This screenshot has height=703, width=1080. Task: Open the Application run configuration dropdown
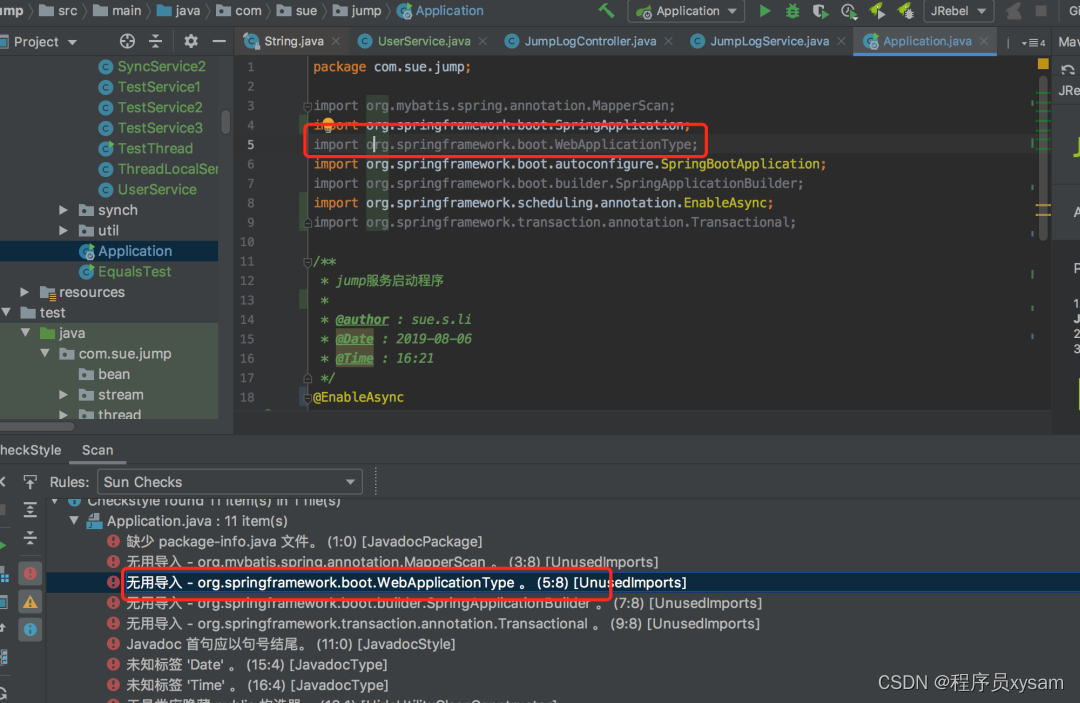pos(686,11)
